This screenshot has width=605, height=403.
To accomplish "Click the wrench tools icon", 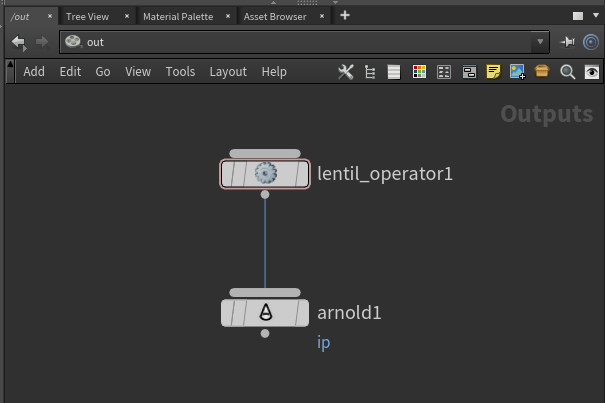I will pos(346,72).
